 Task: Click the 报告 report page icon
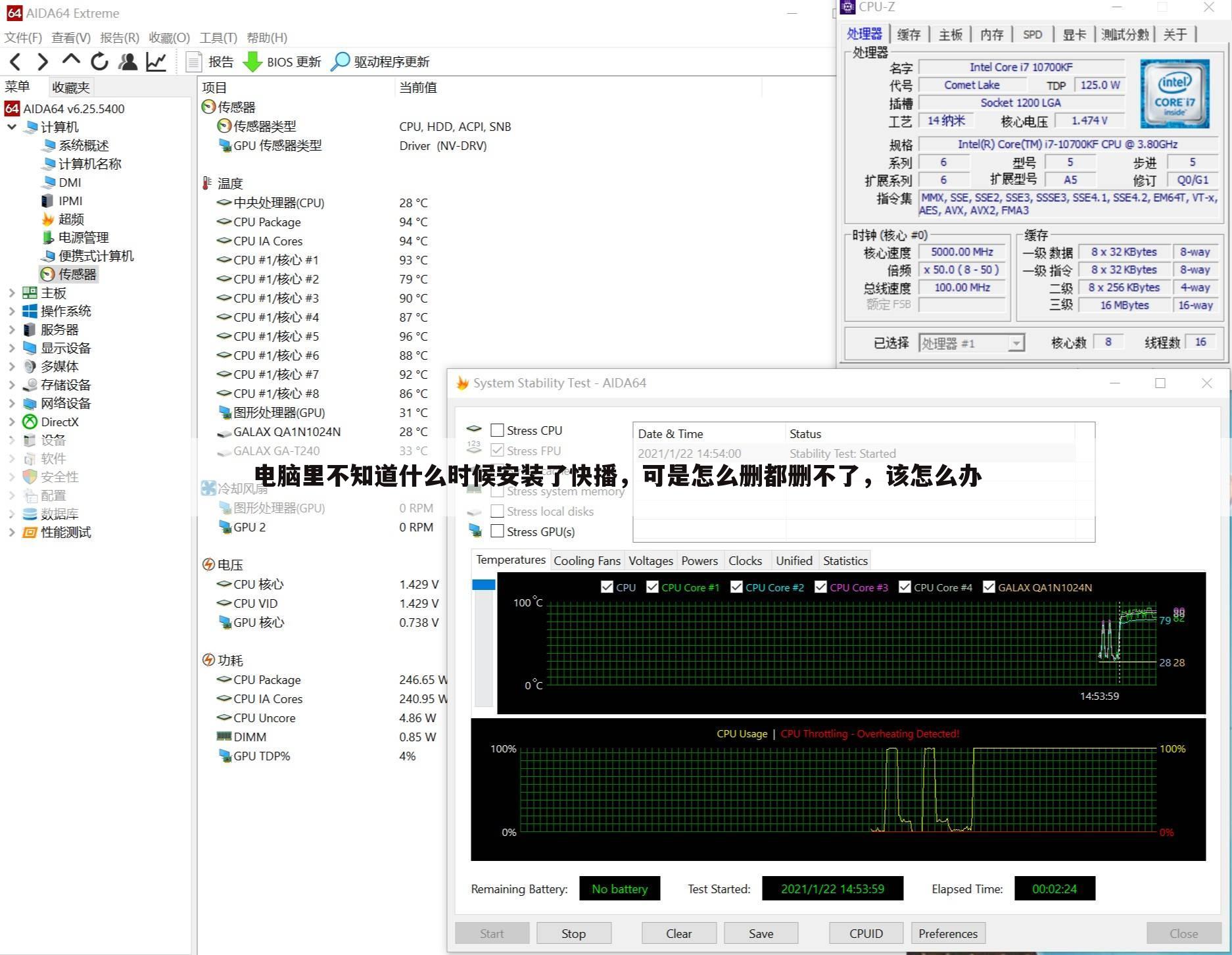193,62
